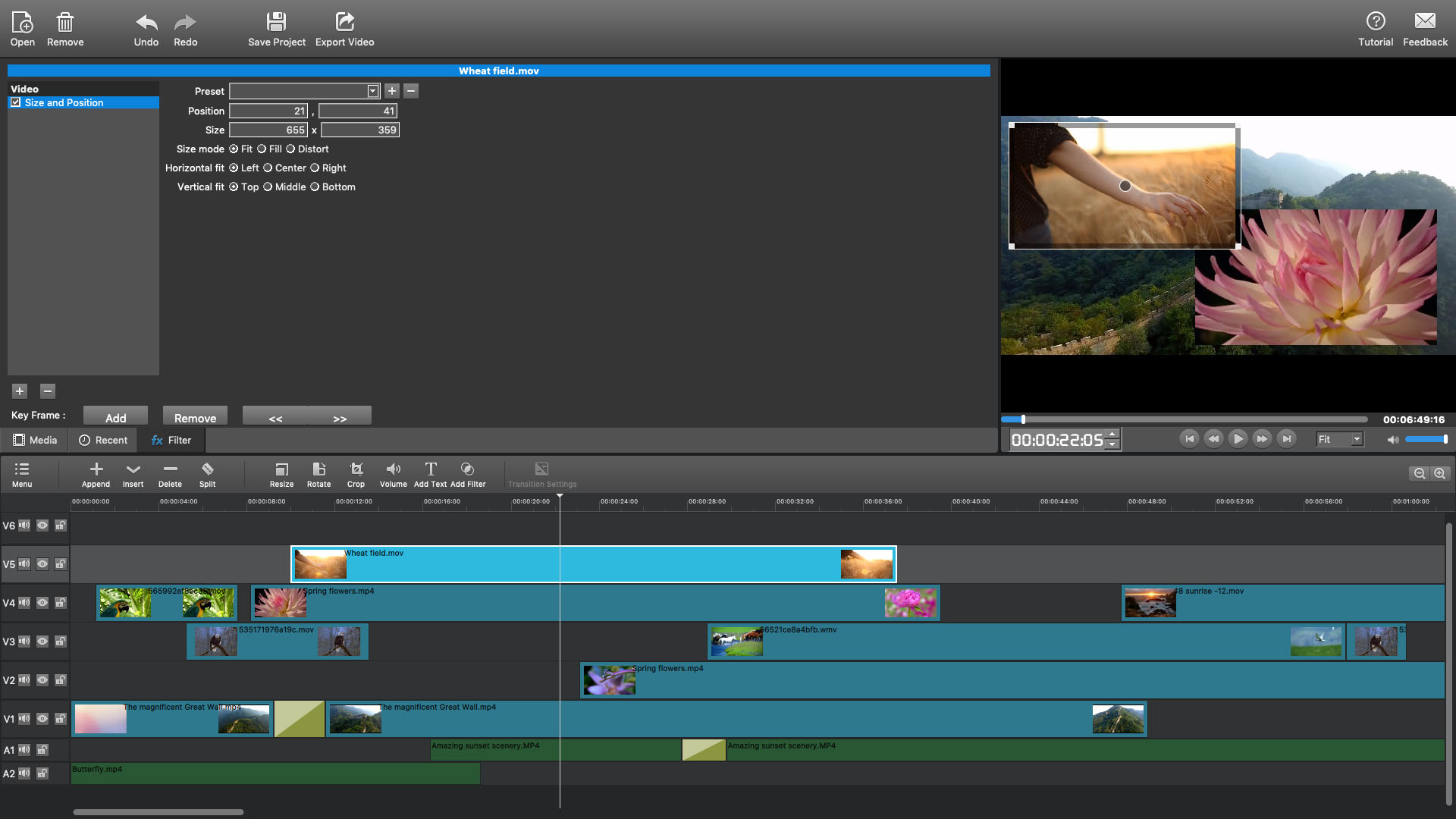Expand the Preset dropdown menu
1456x819 pixels.
pos(373,91)
